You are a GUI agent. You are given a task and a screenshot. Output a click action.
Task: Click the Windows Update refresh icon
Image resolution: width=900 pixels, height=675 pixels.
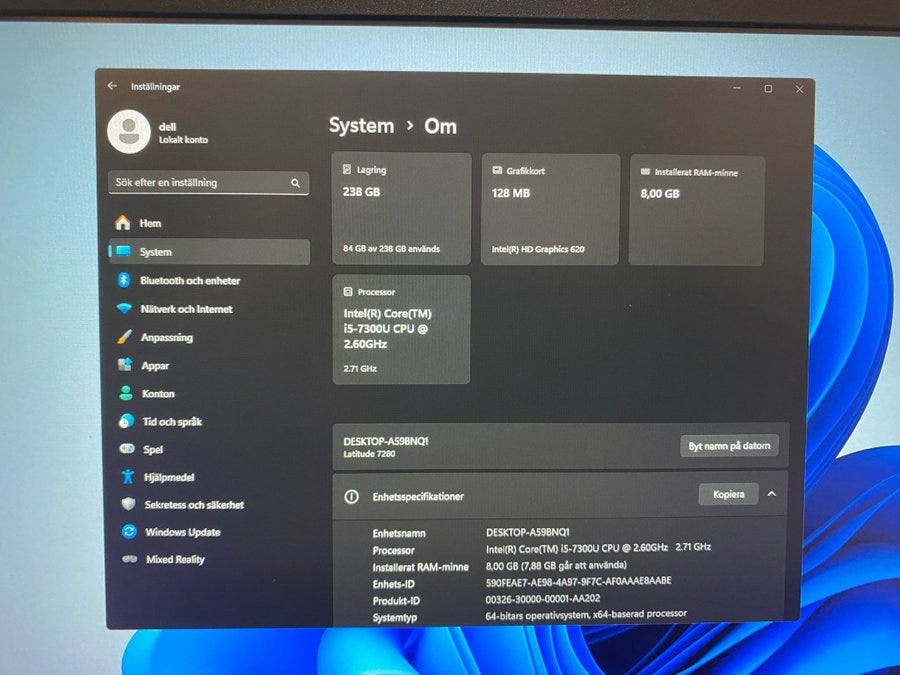pos(129,532)
